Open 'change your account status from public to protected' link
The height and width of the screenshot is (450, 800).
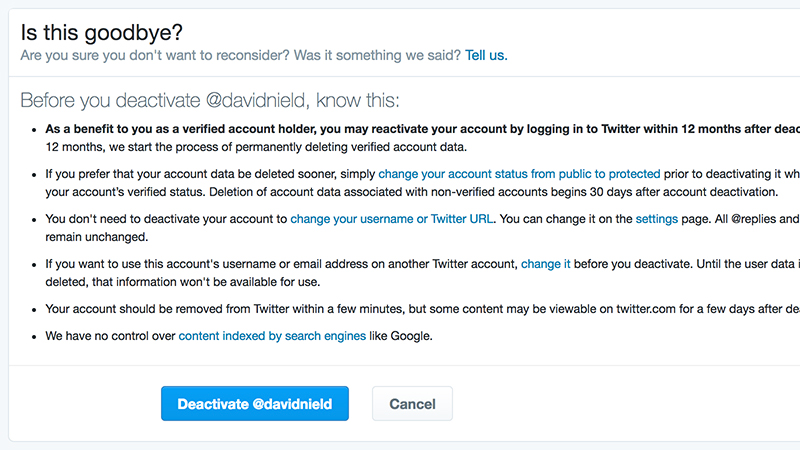[x=519, y=174]
